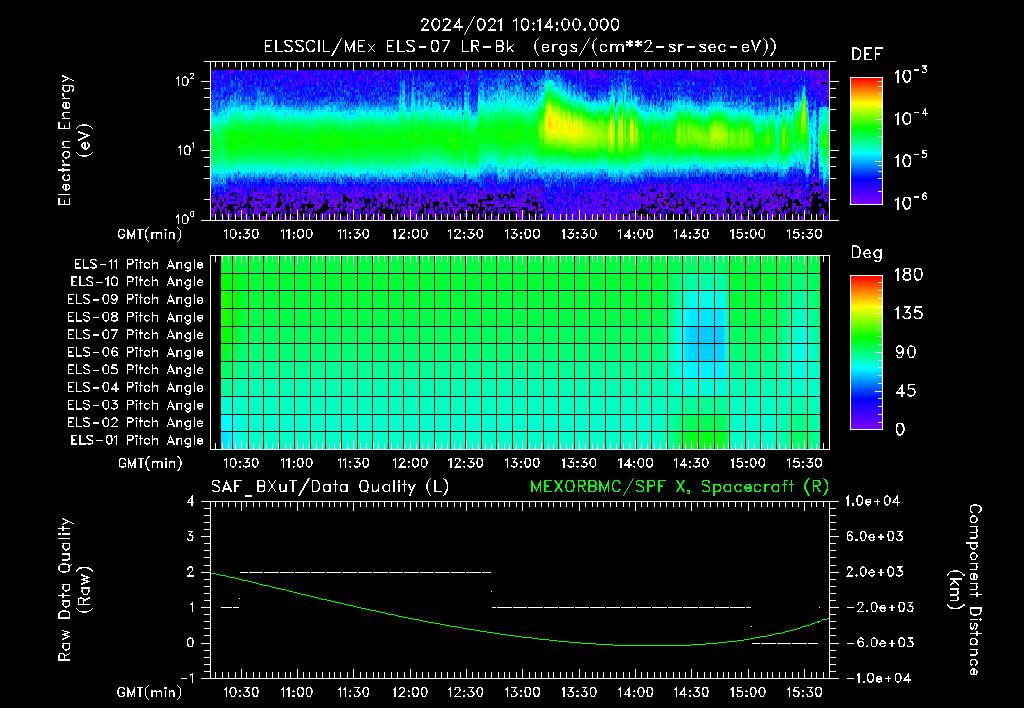Viewport: 1024px width, 708px height.
Task: Select the green MEXORBMC/SPF X, Spacecraft (R) legend
Action: click(x=679, y=487)
